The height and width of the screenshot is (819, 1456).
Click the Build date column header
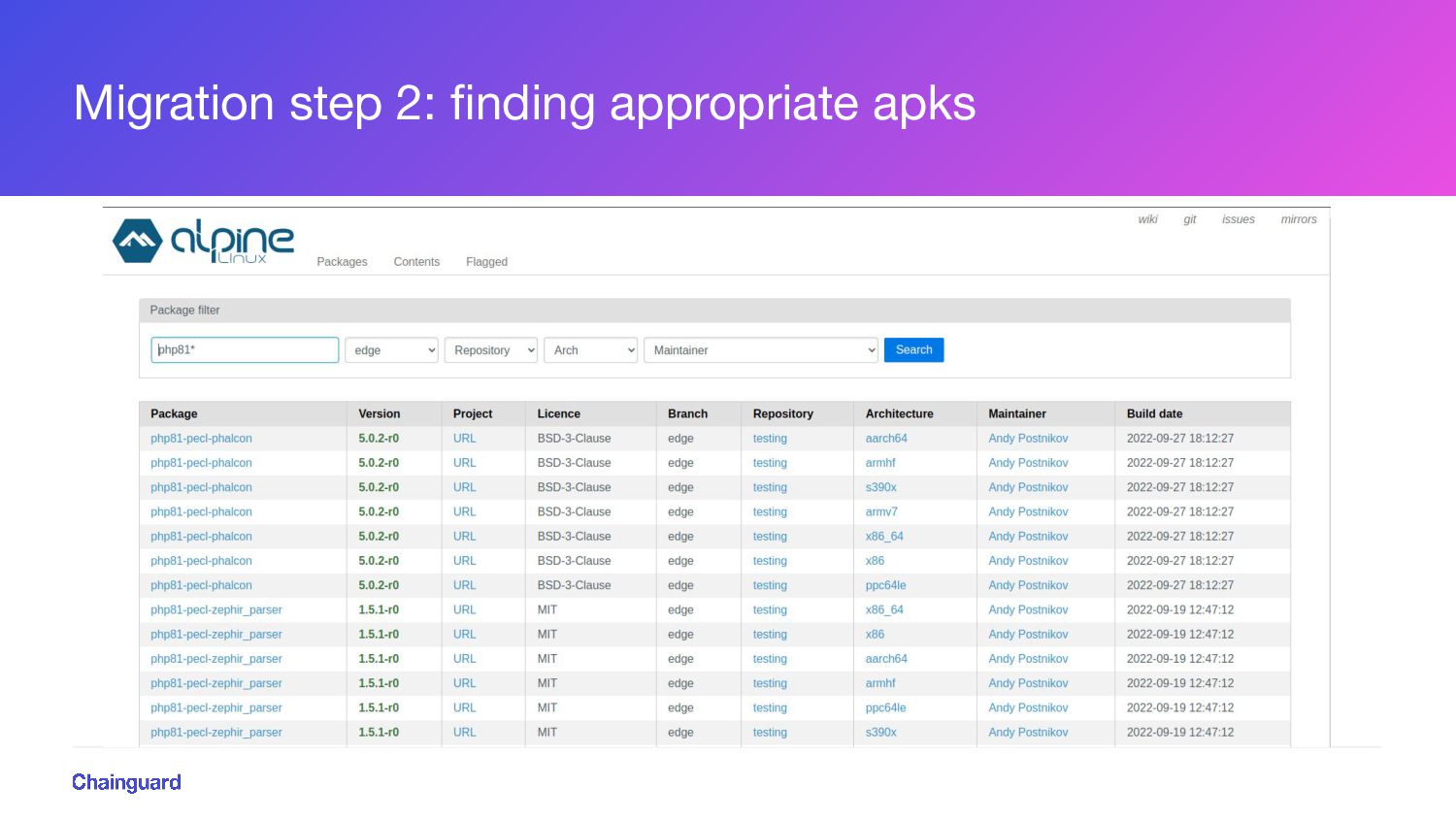pos(1154,413)
